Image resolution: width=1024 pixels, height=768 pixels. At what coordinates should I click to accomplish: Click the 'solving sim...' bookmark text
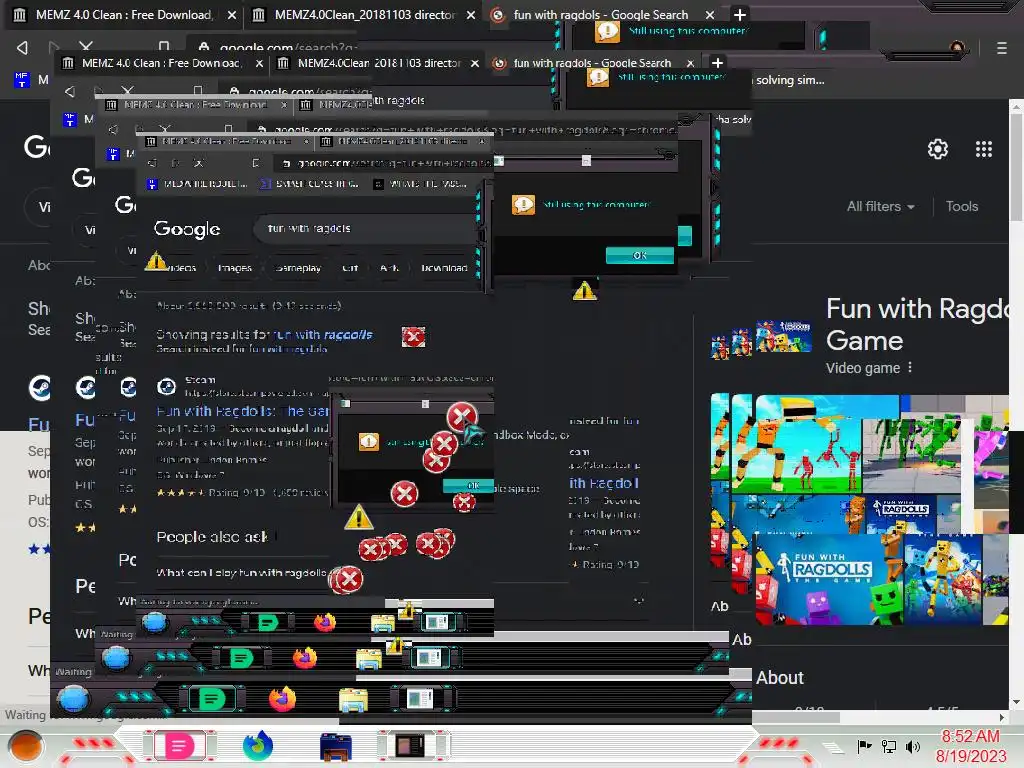point(790,80)
